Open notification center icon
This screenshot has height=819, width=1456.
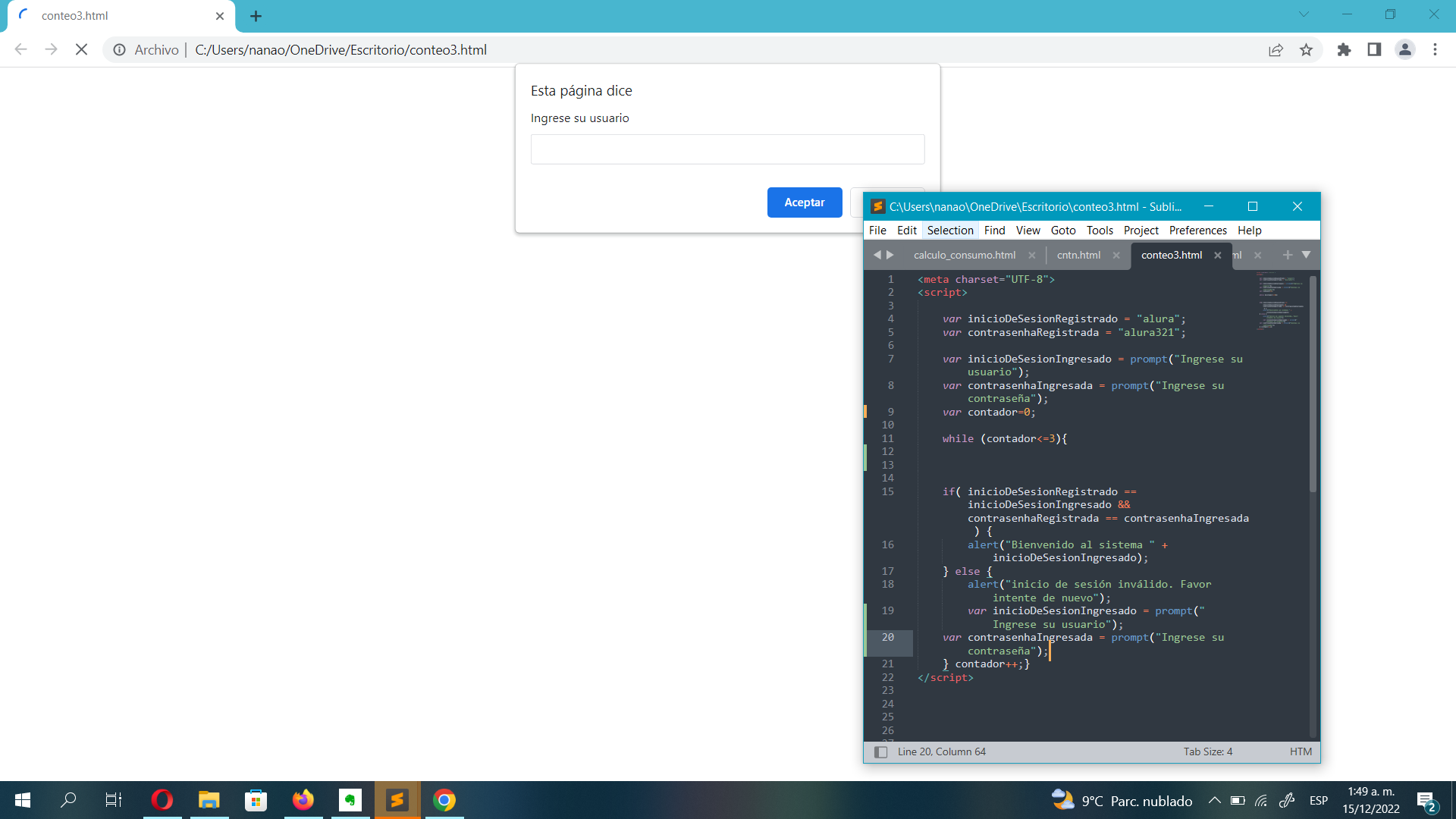click(x=1426, y=801)
